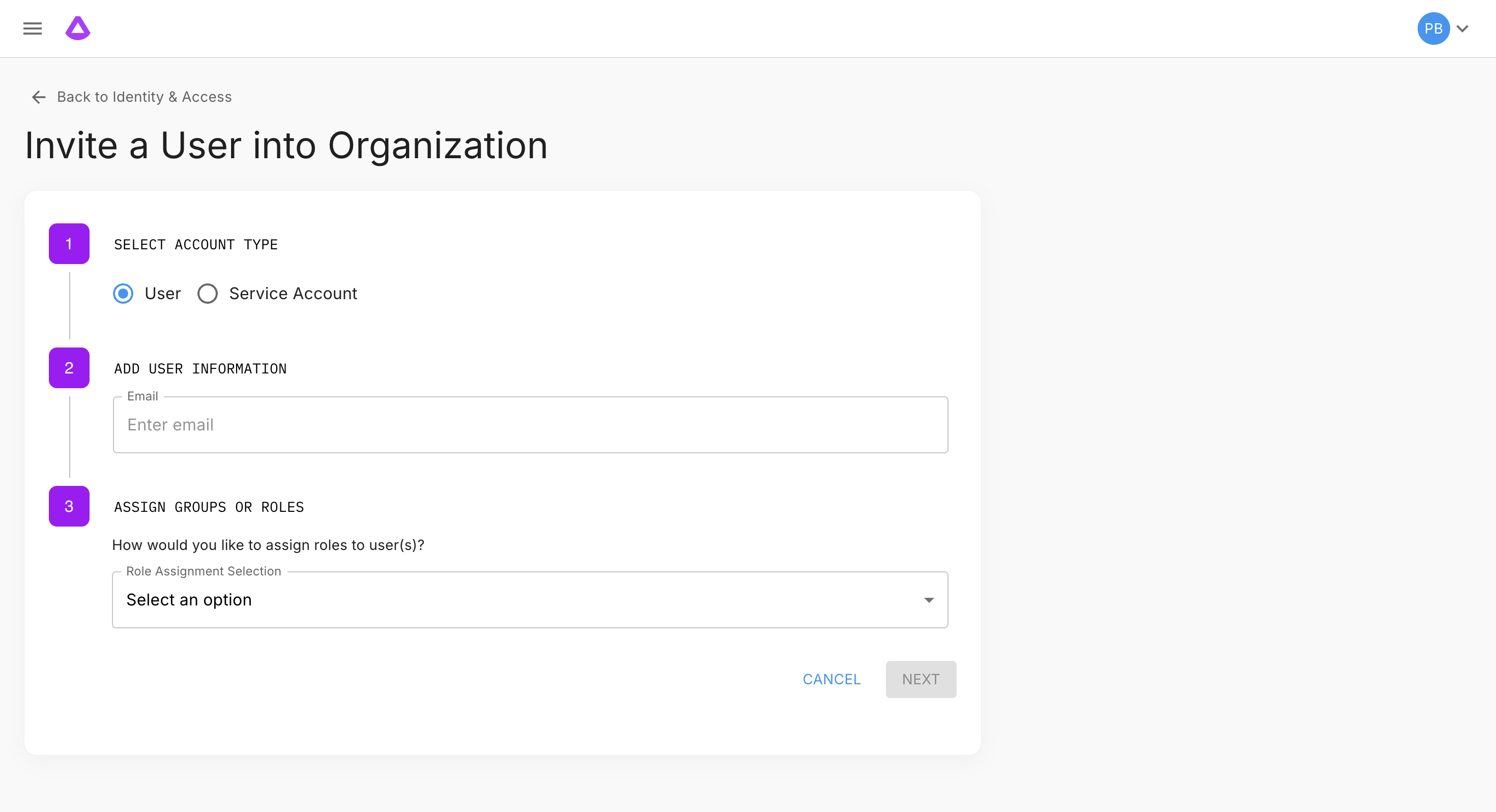Click the Add User Information heading
This screenshot has height=812, width=1496.
[x=200, y=369]
